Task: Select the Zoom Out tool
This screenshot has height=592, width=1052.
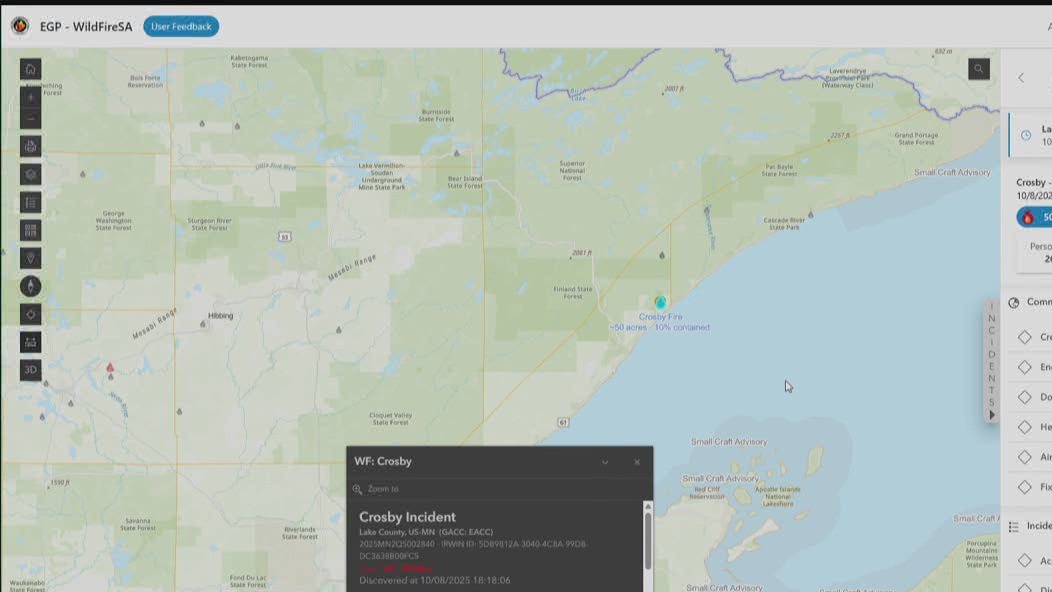Action: point(30,118)
